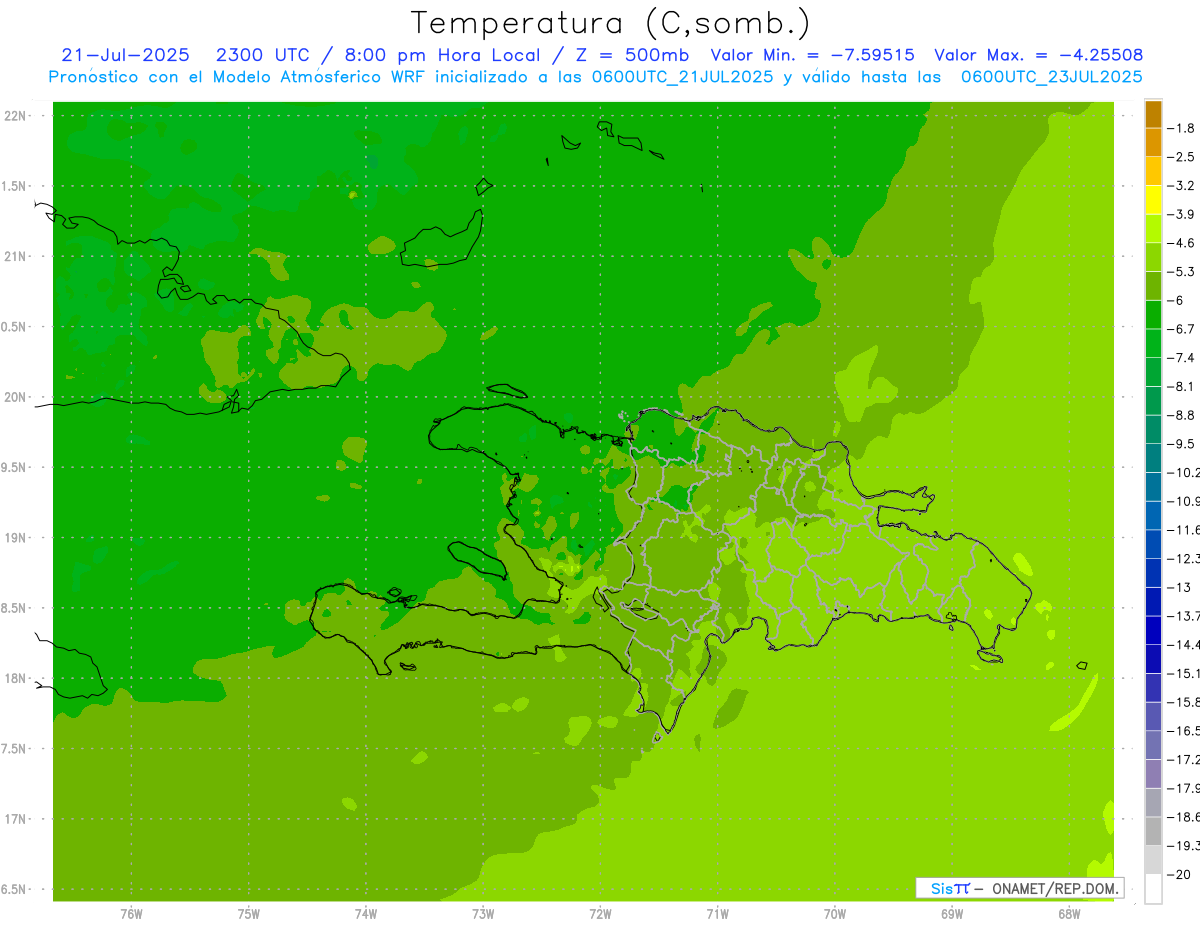
Task: Click the -8.8 legend value
Action: (x=1183, y=415)
